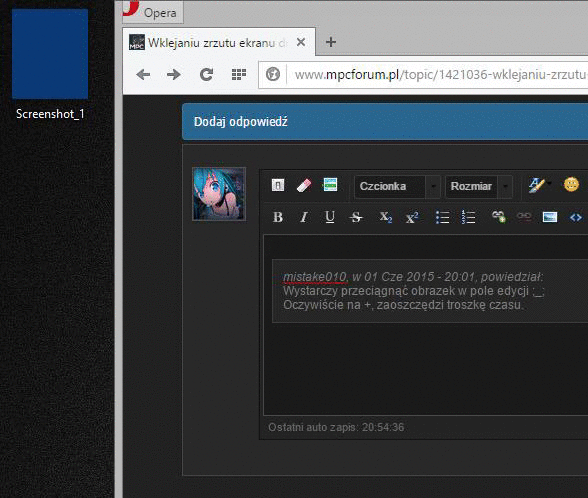
Task: Open the Czcionka font dropdown
Action: [397, 186]
